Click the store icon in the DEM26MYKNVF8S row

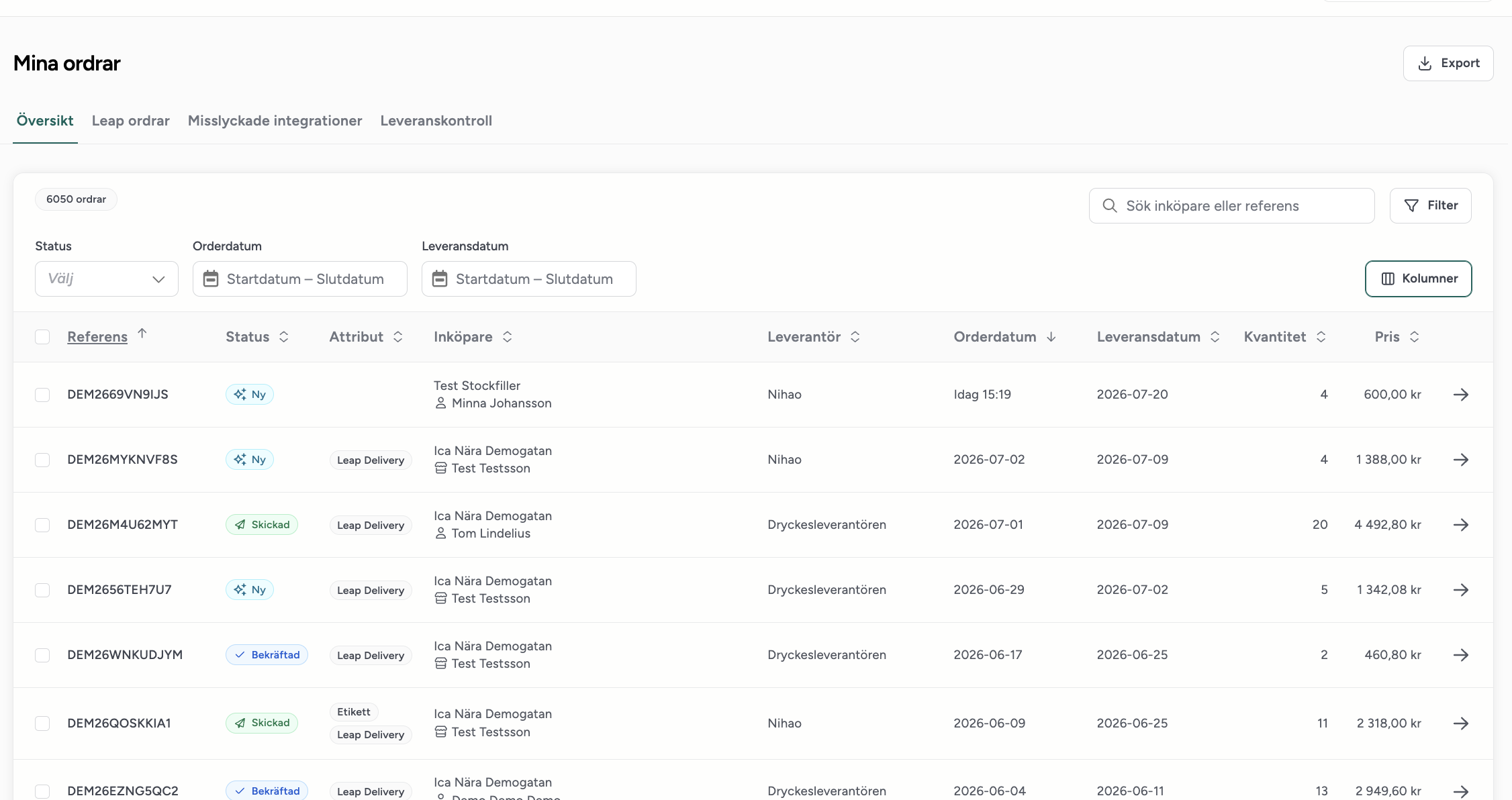click(440, 468)
